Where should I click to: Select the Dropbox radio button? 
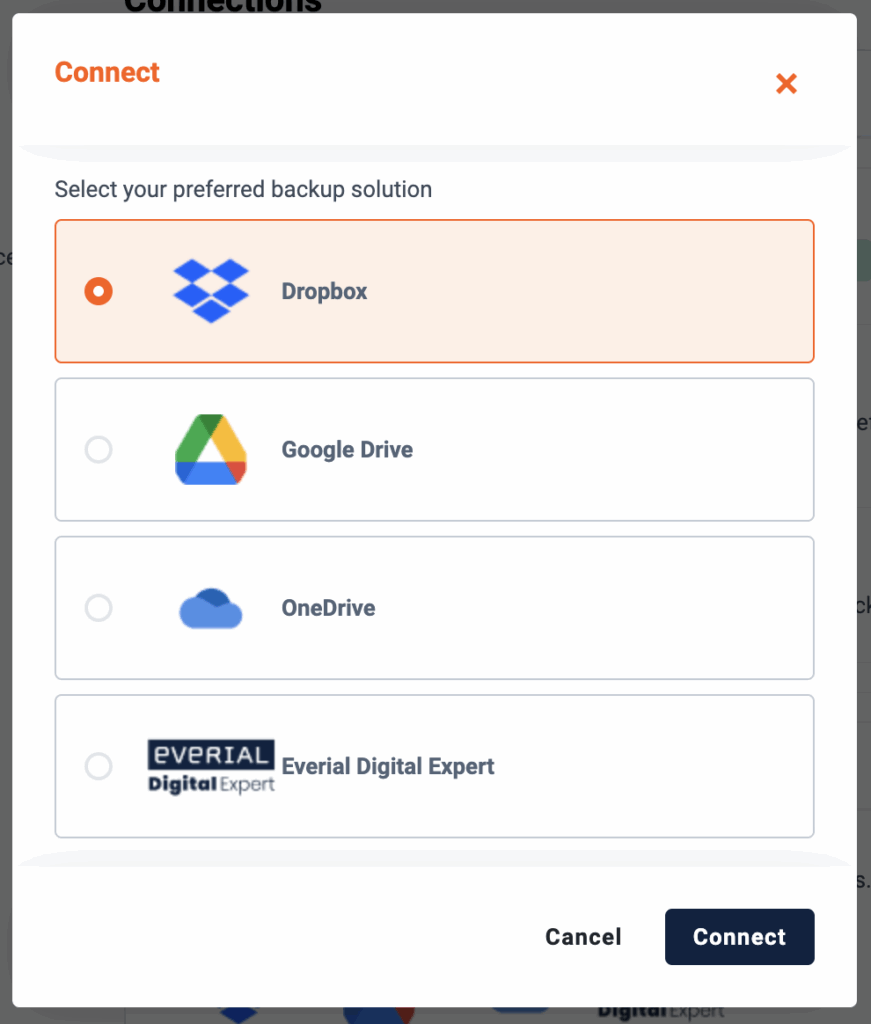pos(99,291)
